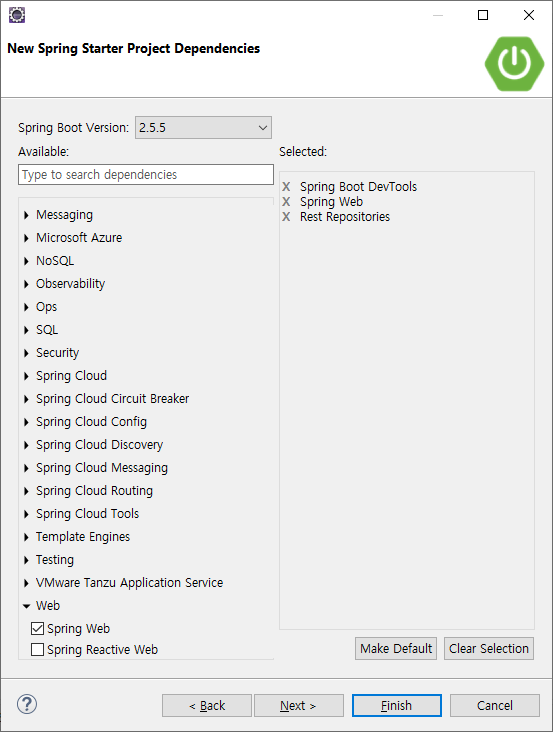Remove Rest Repositories via its X icon

click(286, 217)
